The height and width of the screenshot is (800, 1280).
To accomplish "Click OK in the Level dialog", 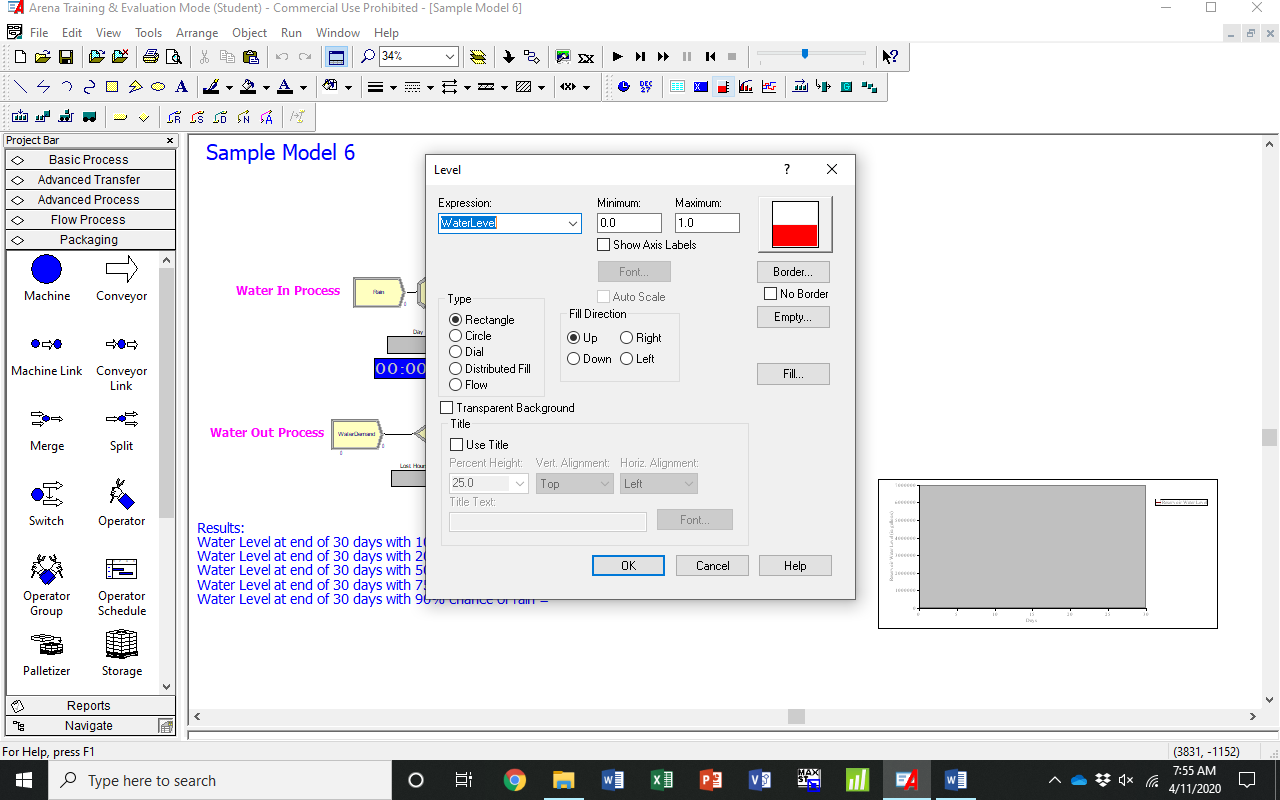I will tap(628, 566).
